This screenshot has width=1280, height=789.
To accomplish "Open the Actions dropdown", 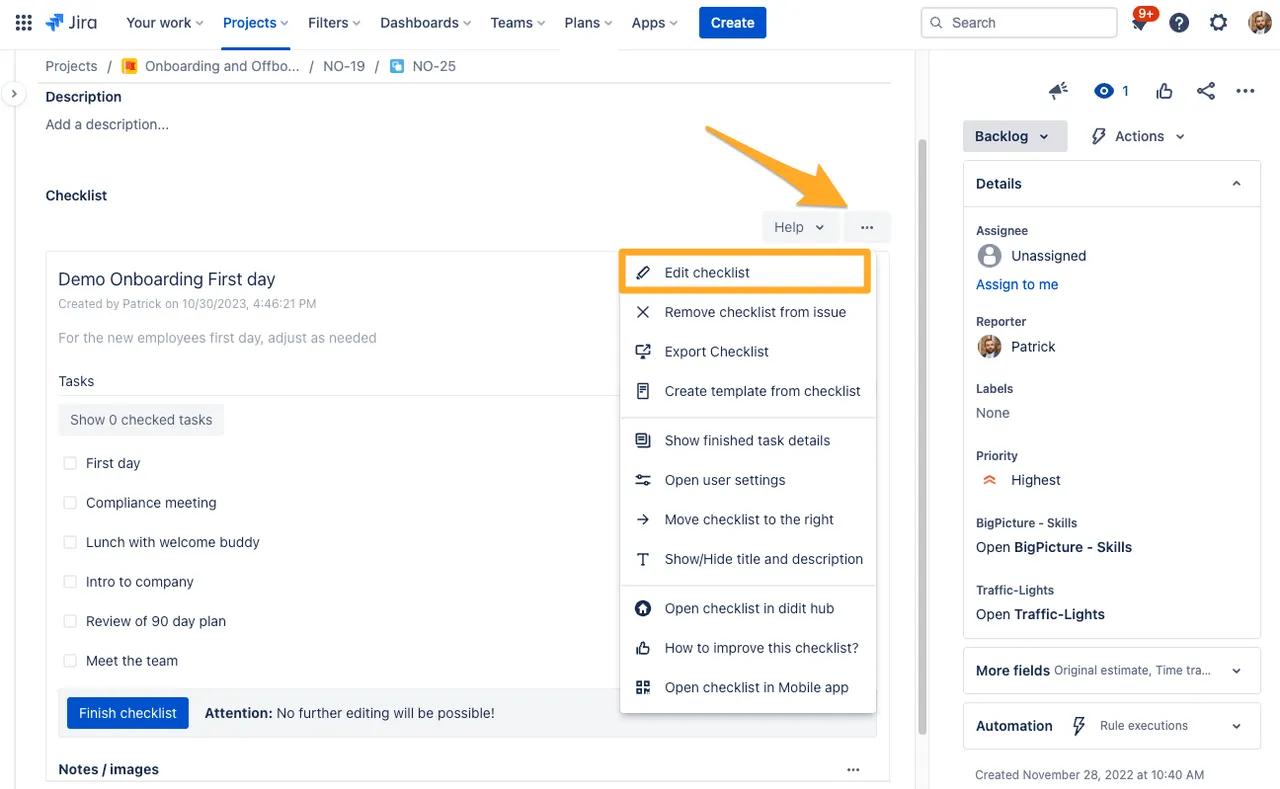I will tap(1137, 136).
